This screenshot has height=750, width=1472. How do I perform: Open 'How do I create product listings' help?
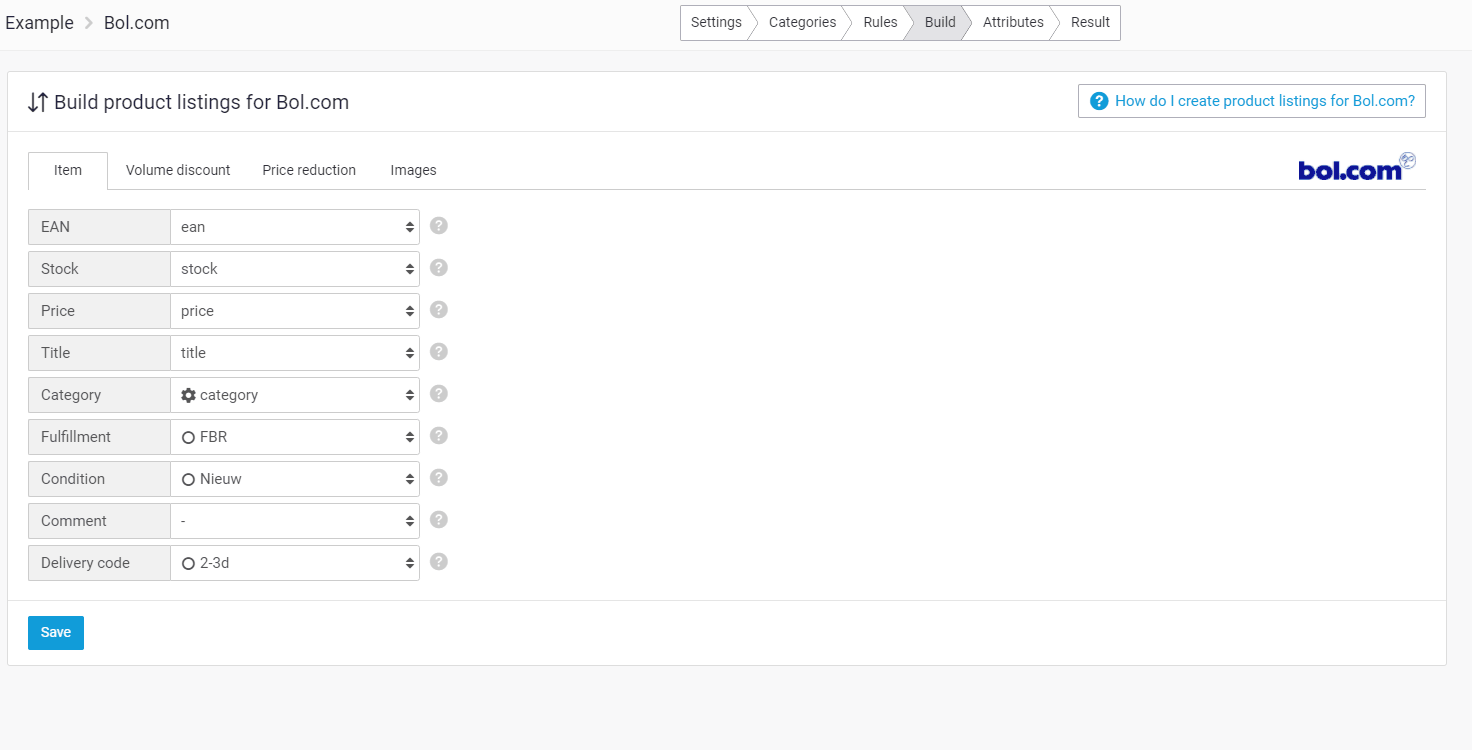click(1252, 101)
